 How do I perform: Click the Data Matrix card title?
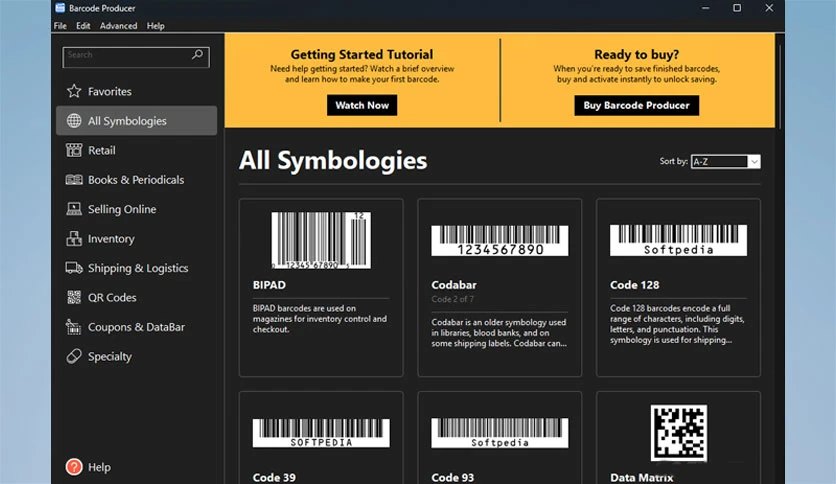click(641, 477)
